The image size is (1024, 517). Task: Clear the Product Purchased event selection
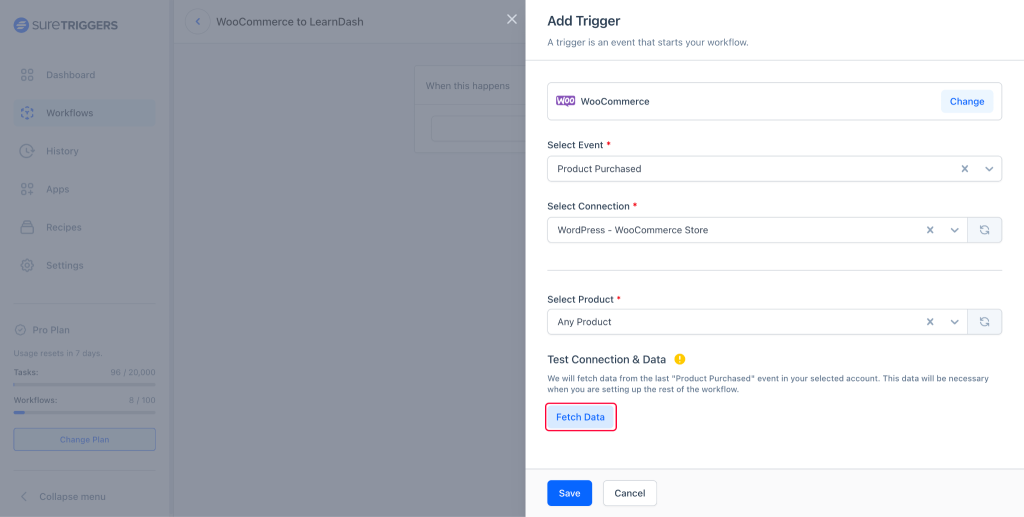965,169
